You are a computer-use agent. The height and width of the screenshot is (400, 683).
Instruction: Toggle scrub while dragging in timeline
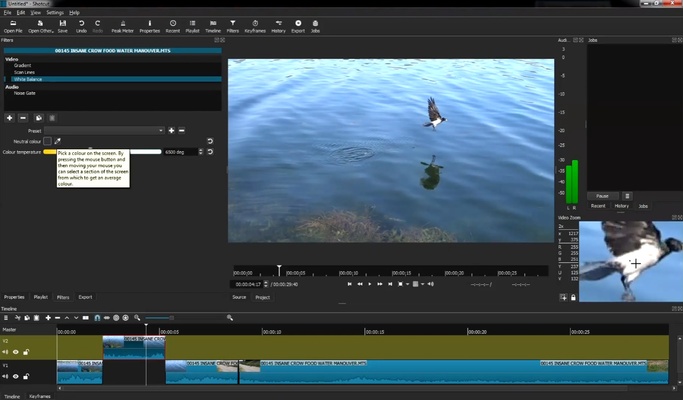coord(107,318)
